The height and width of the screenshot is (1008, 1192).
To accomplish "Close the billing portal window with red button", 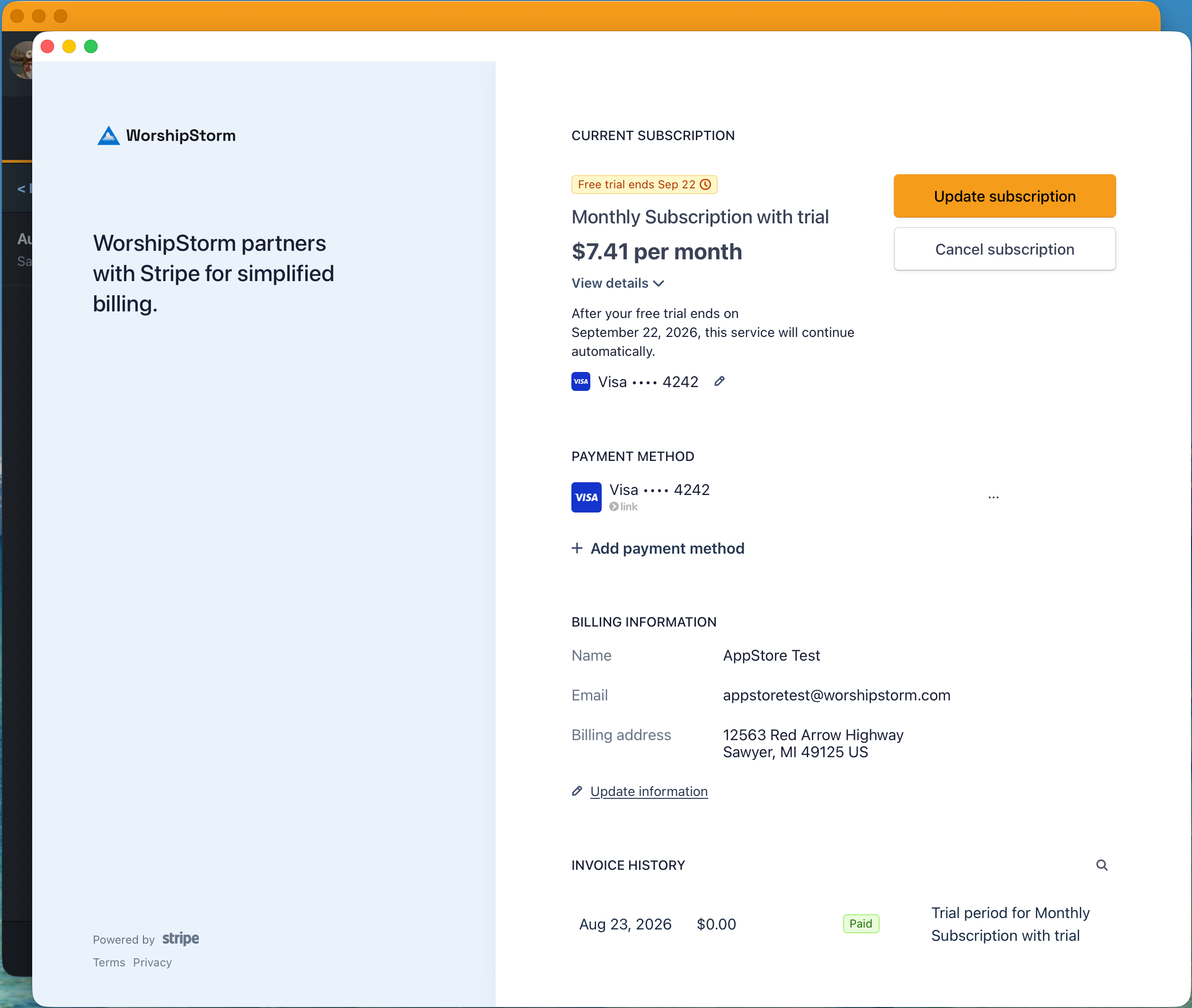I will click(47, 46).
